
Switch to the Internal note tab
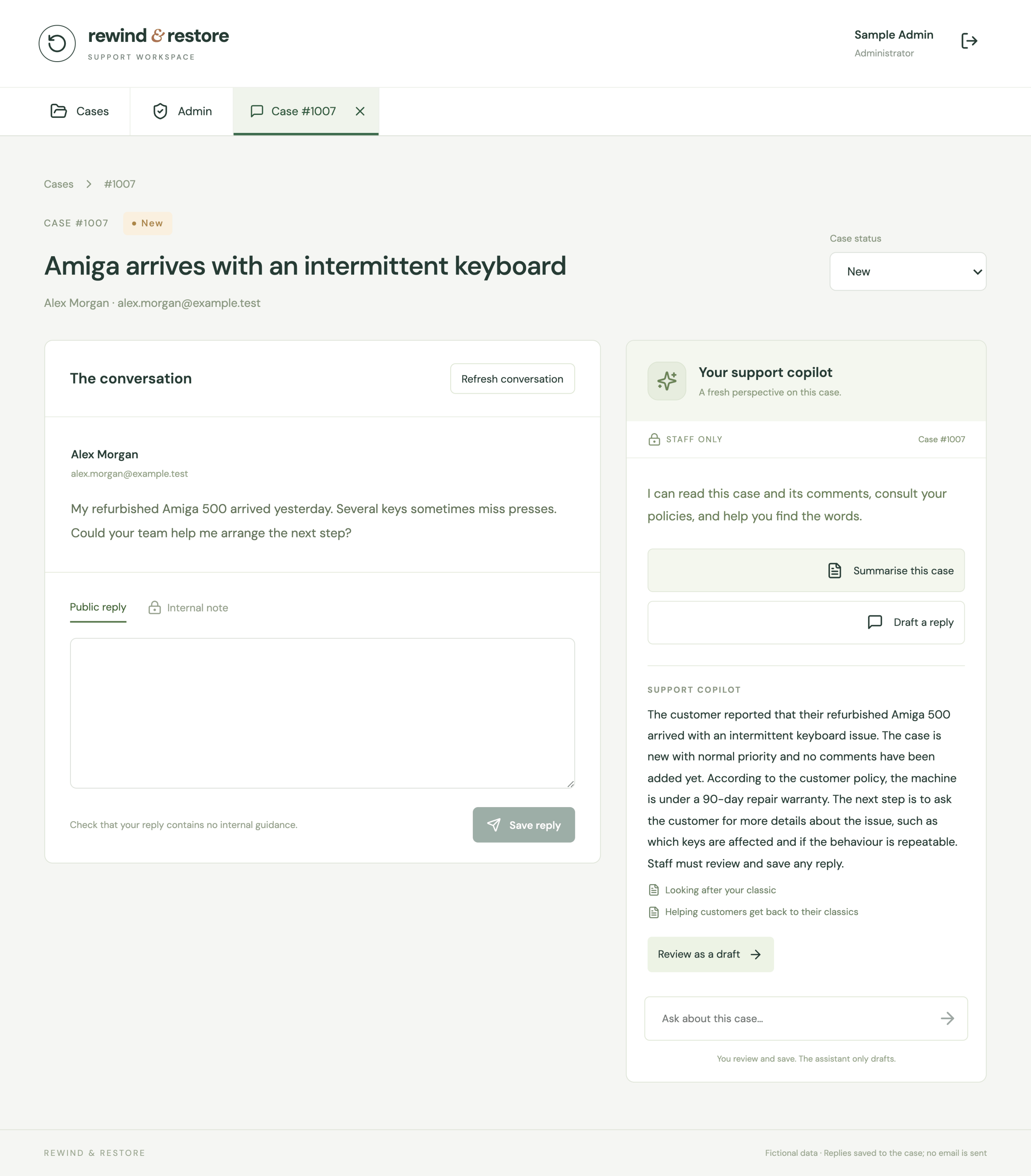(188, 607)
